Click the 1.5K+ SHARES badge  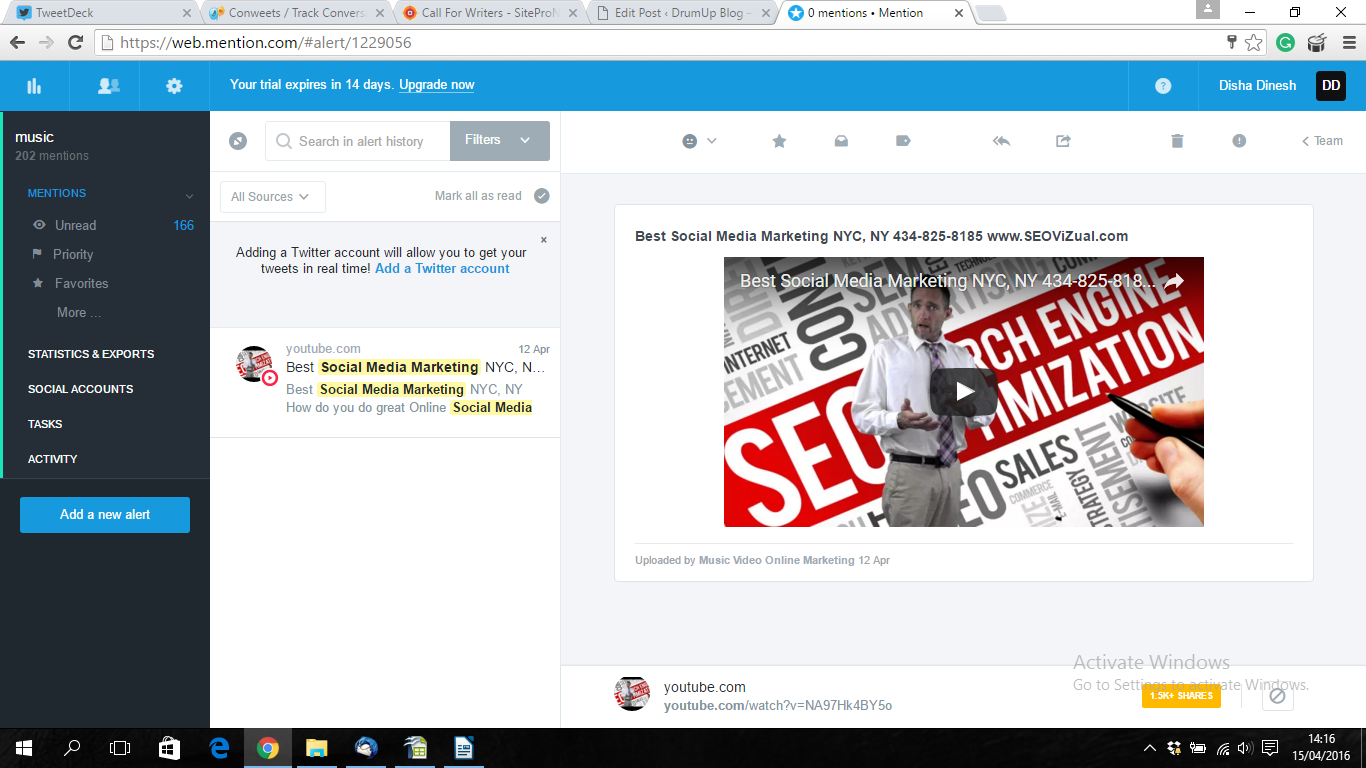pyautogui.click(x=1181, y=696)
